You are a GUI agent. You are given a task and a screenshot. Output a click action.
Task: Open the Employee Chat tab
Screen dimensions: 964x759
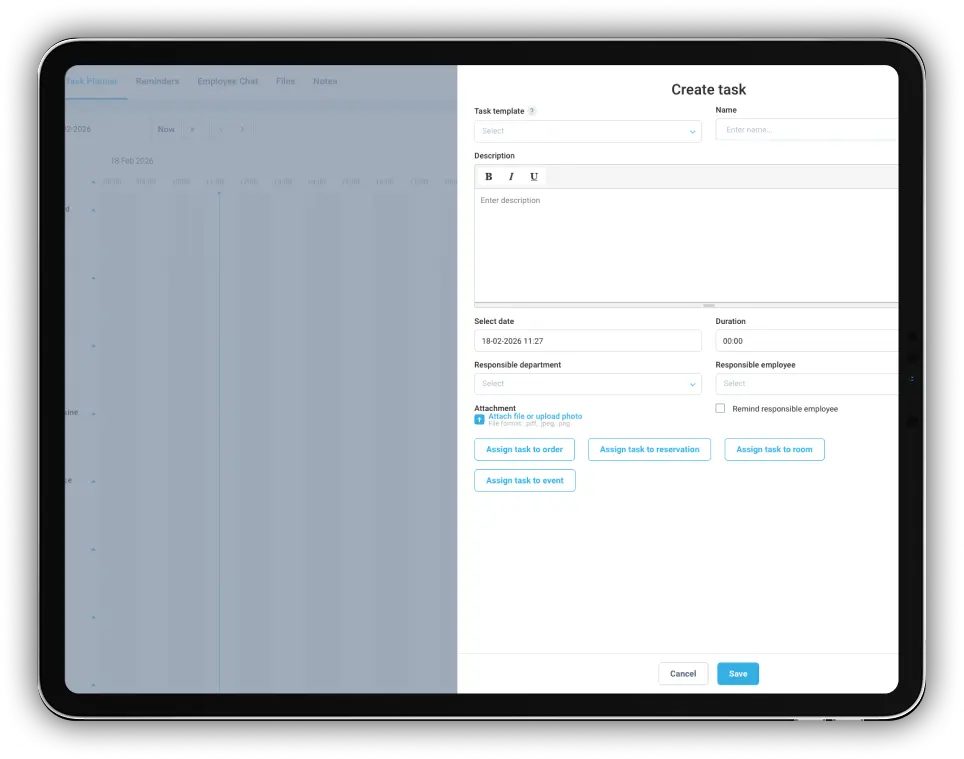(227, 81)
